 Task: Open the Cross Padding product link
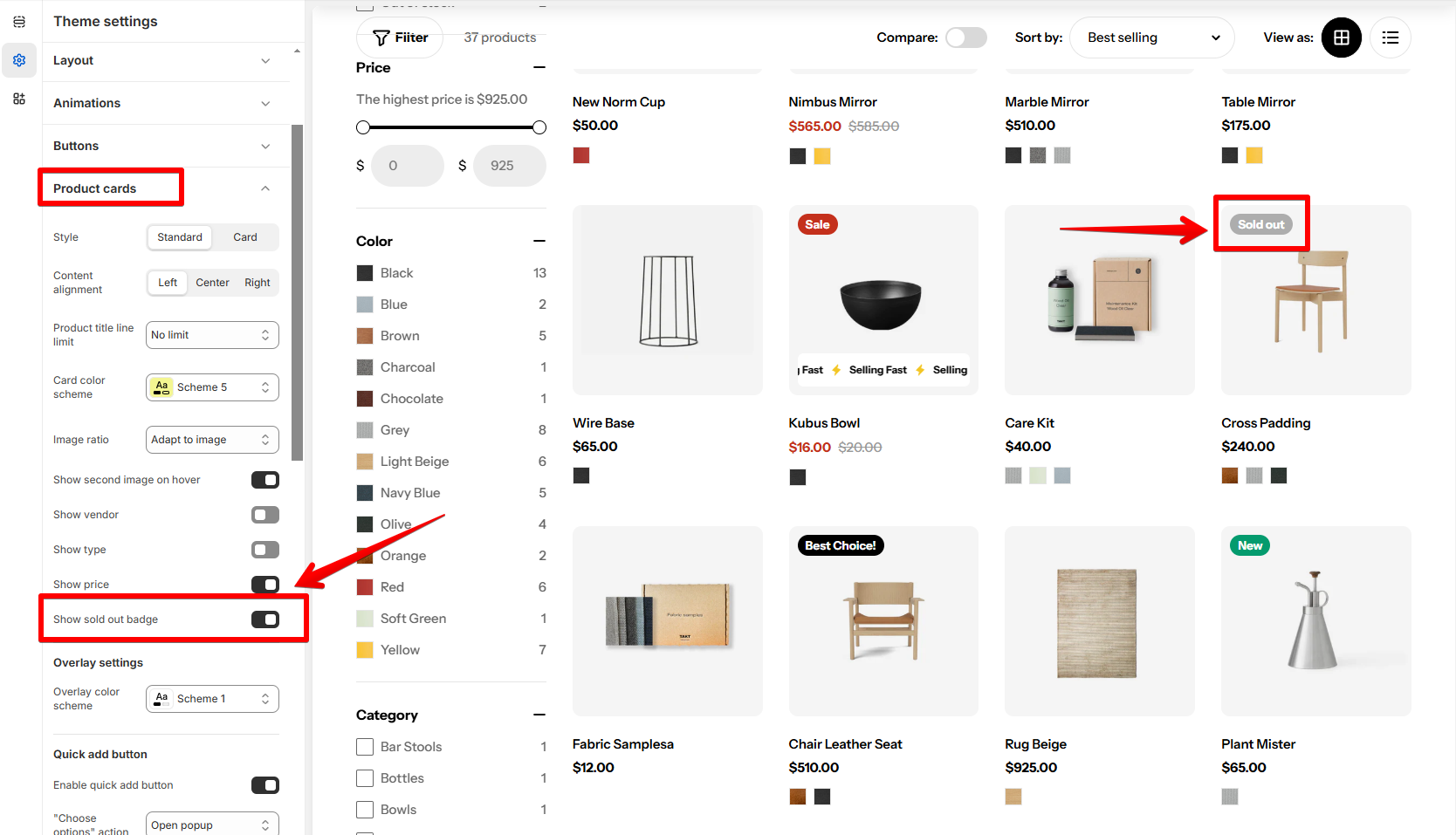(1266, 423)
